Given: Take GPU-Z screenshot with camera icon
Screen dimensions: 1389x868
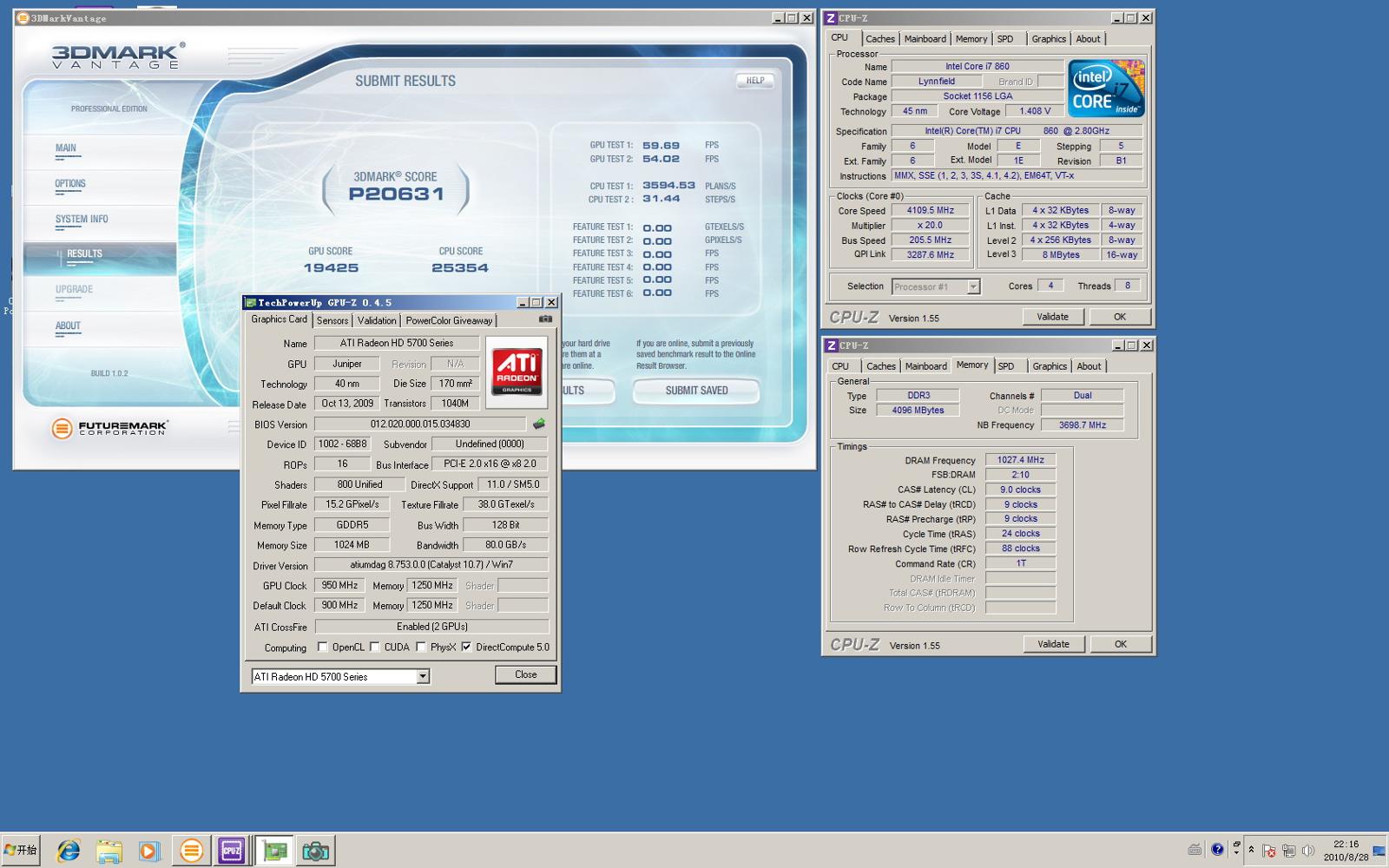Looking at the screenshot, I should coord(545,319).
